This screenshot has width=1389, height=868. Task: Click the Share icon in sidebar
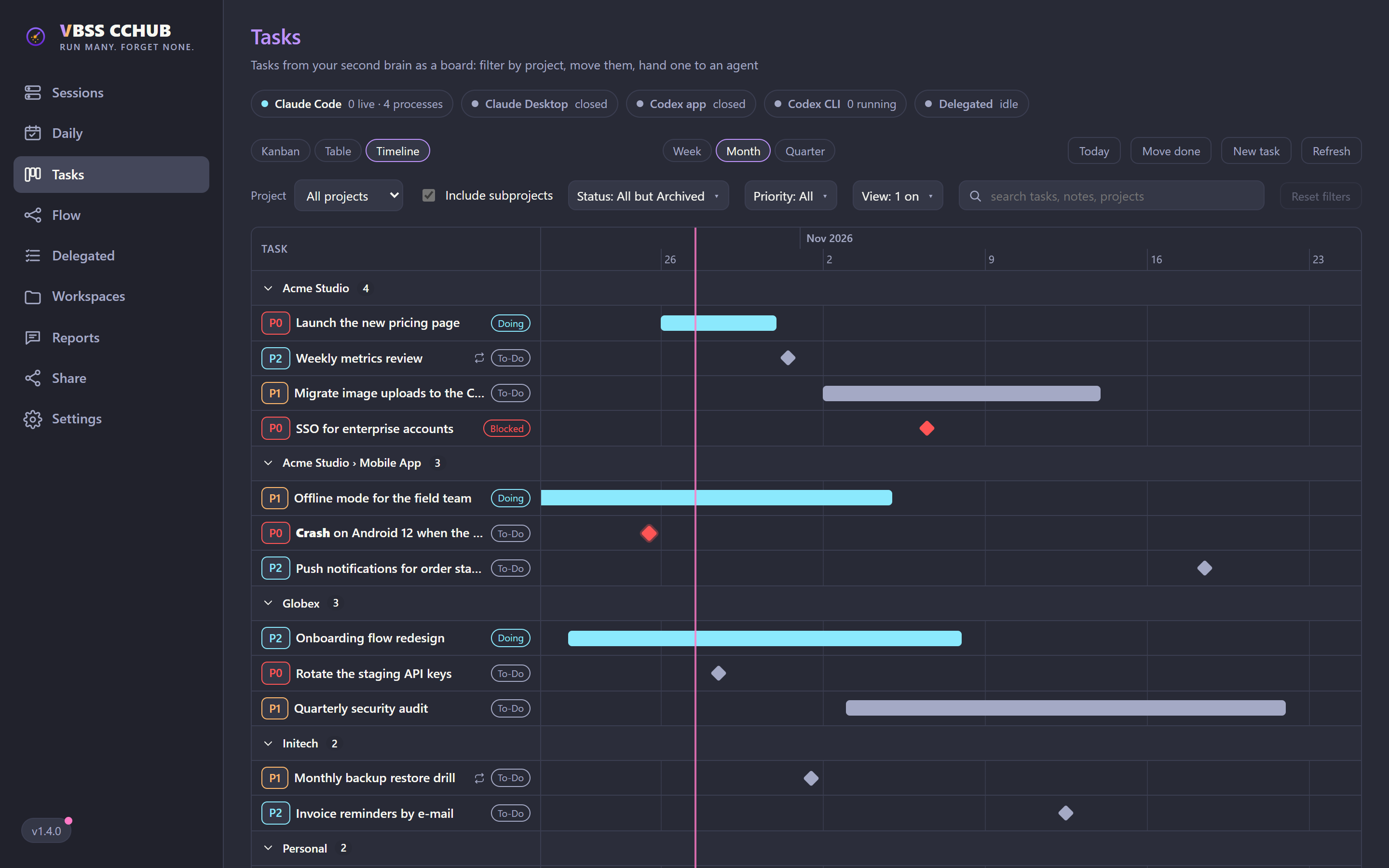(x=33, y=378)
